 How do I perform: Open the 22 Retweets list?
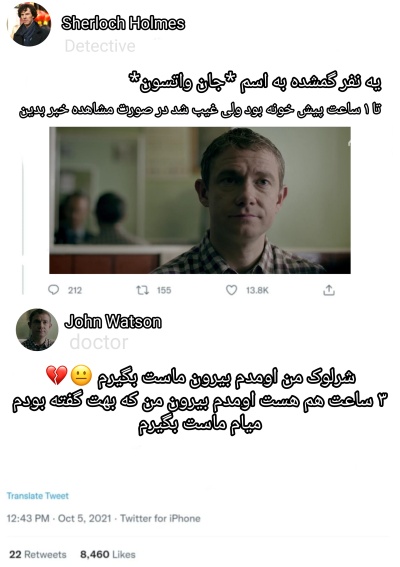point(38,554)
